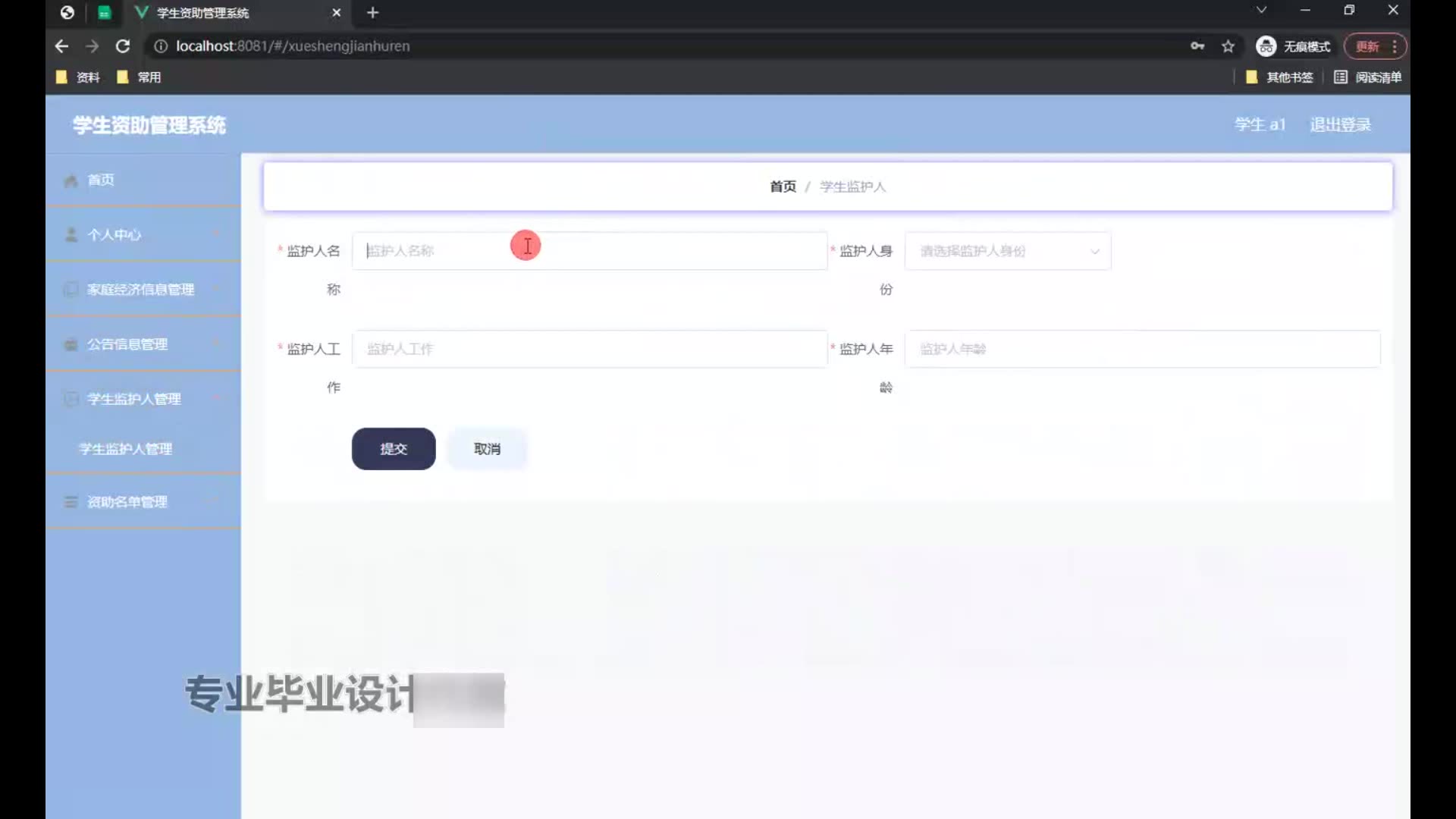1456x819 pixels.
Task: Collapse the 学生监护人管理 parent menu
Action: pos(143,398)
